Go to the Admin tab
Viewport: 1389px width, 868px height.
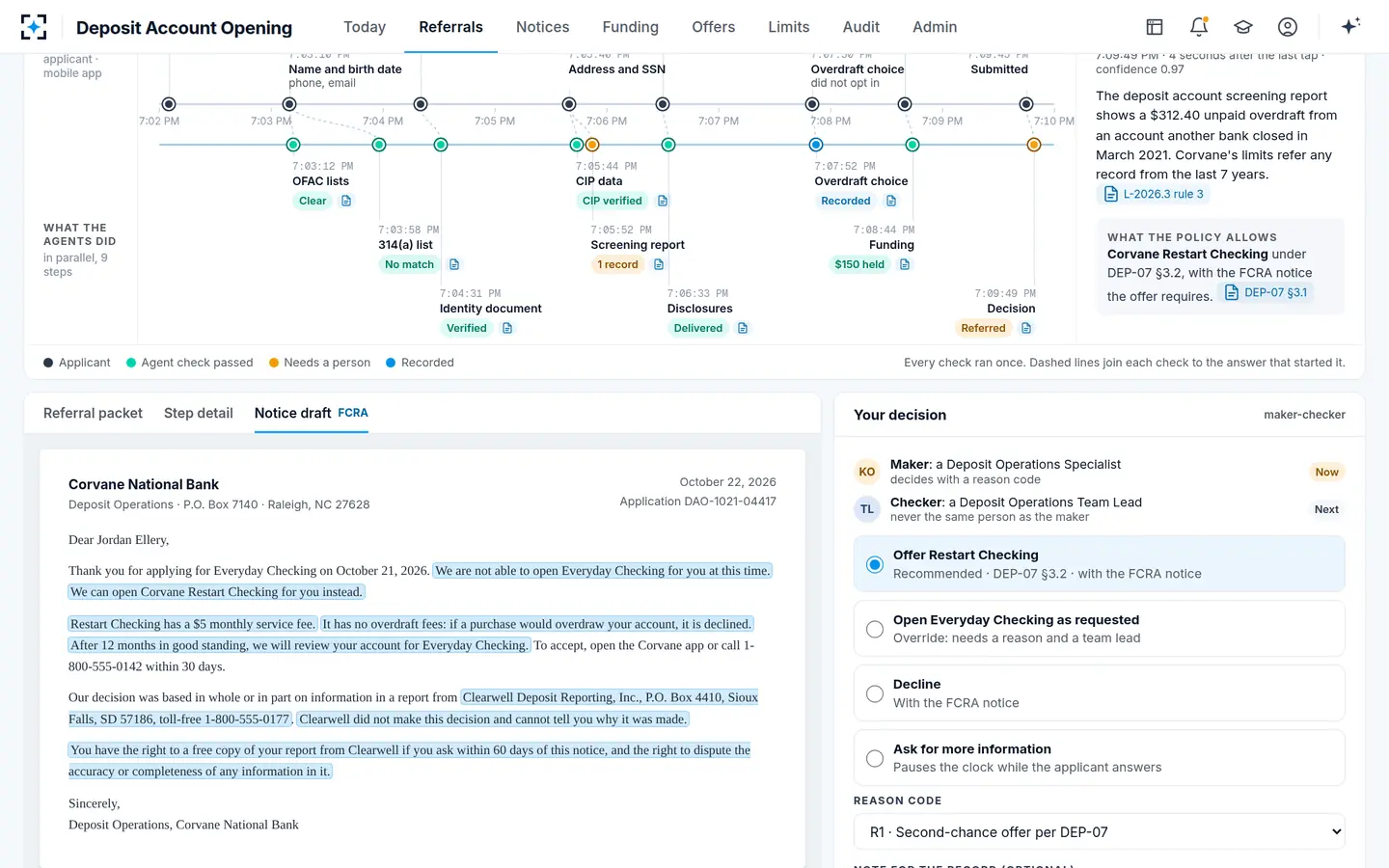pos(935,27)
